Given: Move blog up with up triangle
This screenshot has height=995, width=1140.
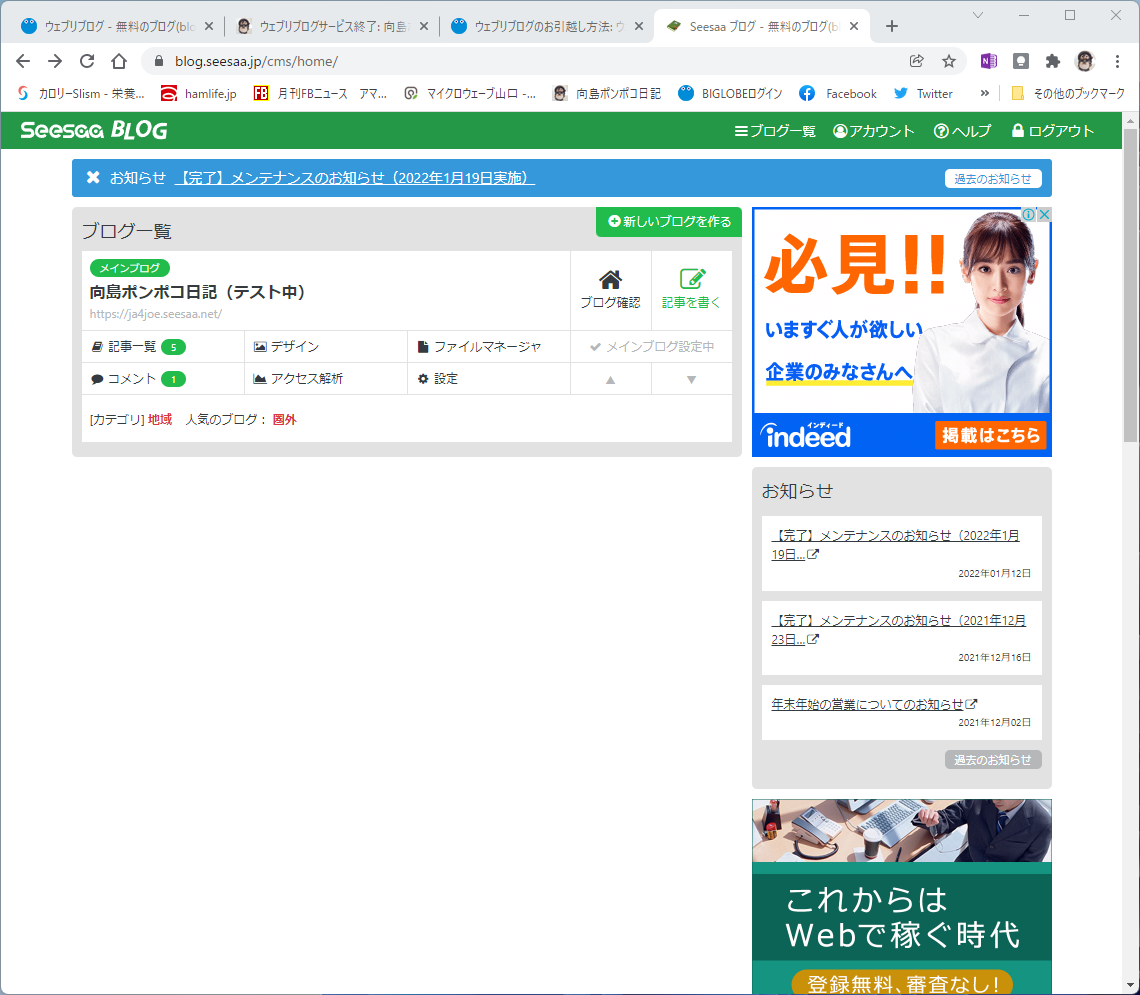Looking at the screenshot, I should [611, 379].
